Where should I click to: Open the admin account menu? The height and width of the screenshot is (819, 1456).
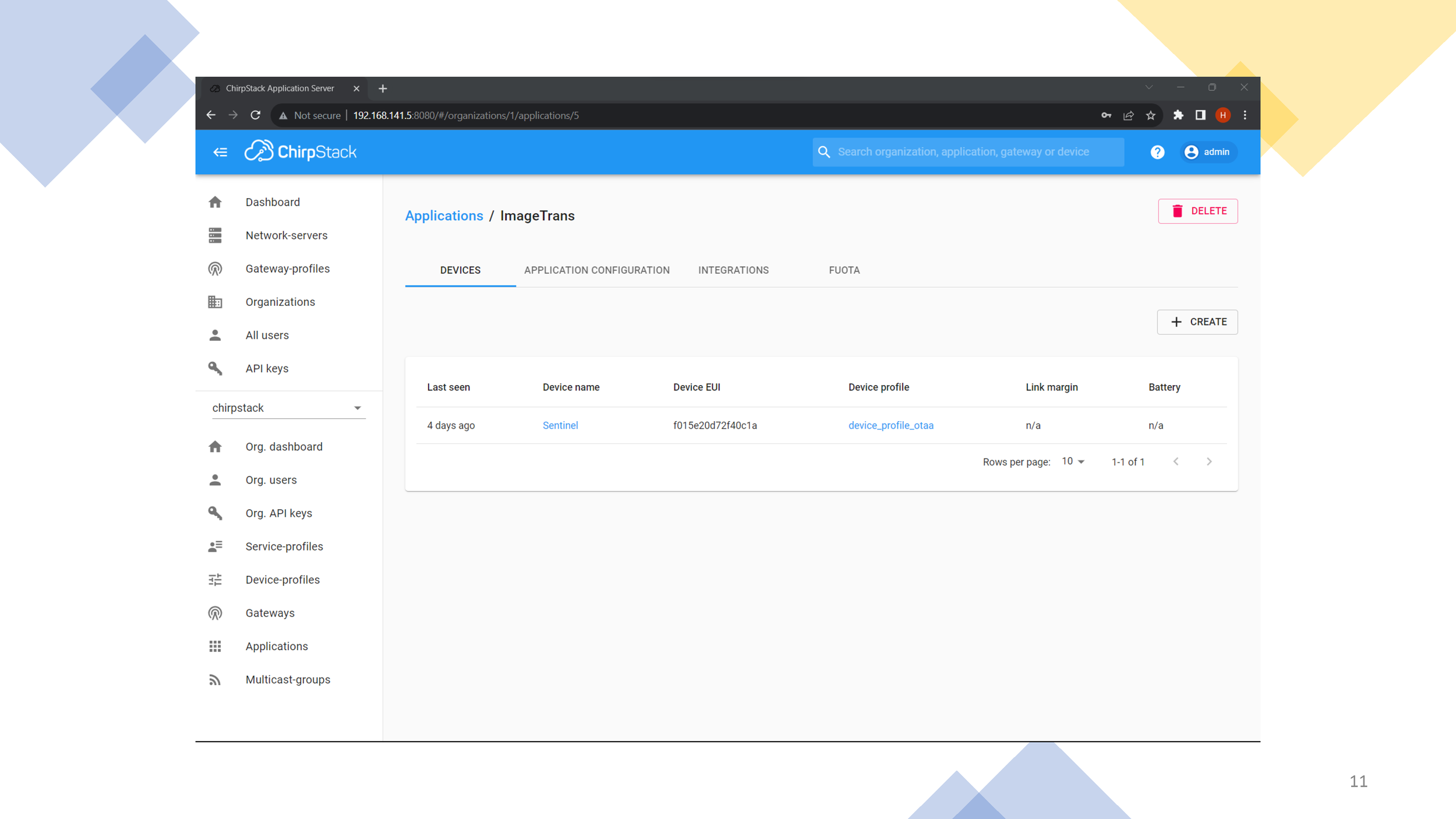point(1208,152)
